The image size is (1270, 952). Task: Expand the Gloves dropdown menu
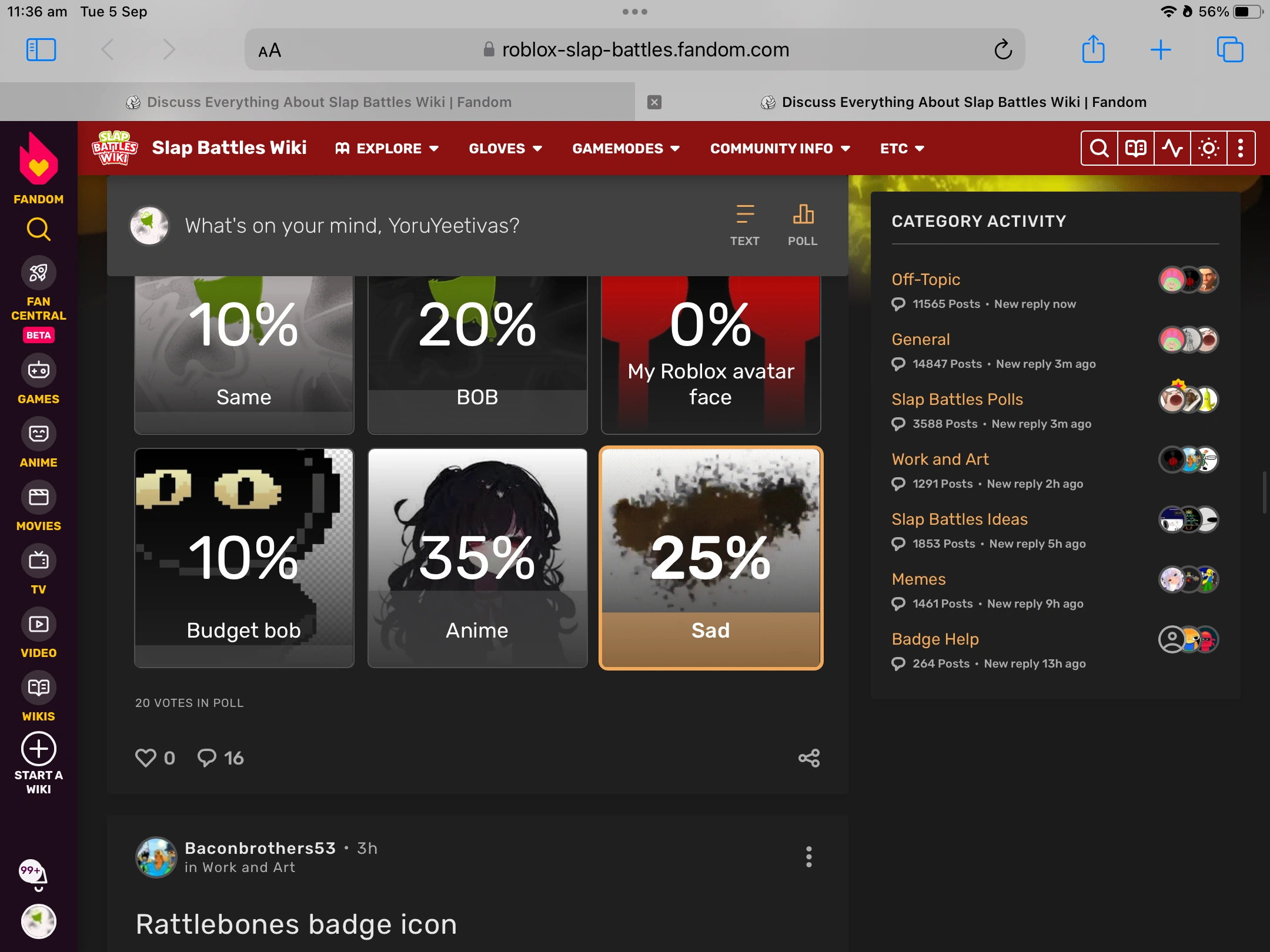click(505, 149)
